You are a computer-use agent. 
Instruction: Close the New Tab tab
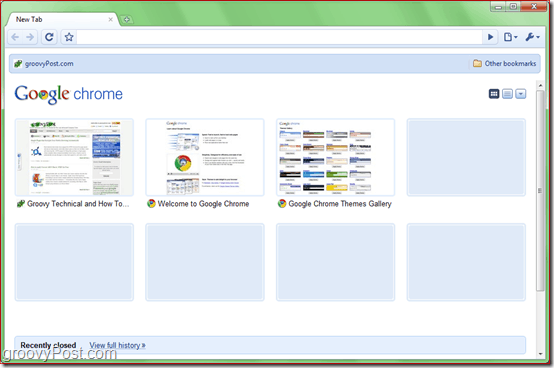[x=110, y=19]
